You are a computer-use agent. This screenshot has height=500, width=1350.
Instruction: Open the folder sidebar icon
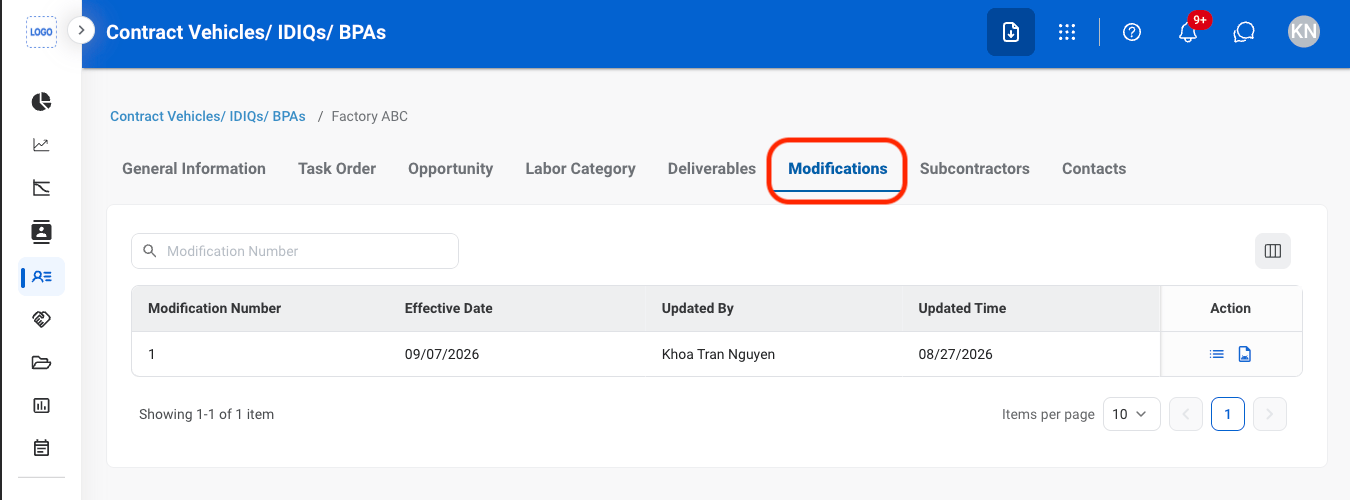41,362
